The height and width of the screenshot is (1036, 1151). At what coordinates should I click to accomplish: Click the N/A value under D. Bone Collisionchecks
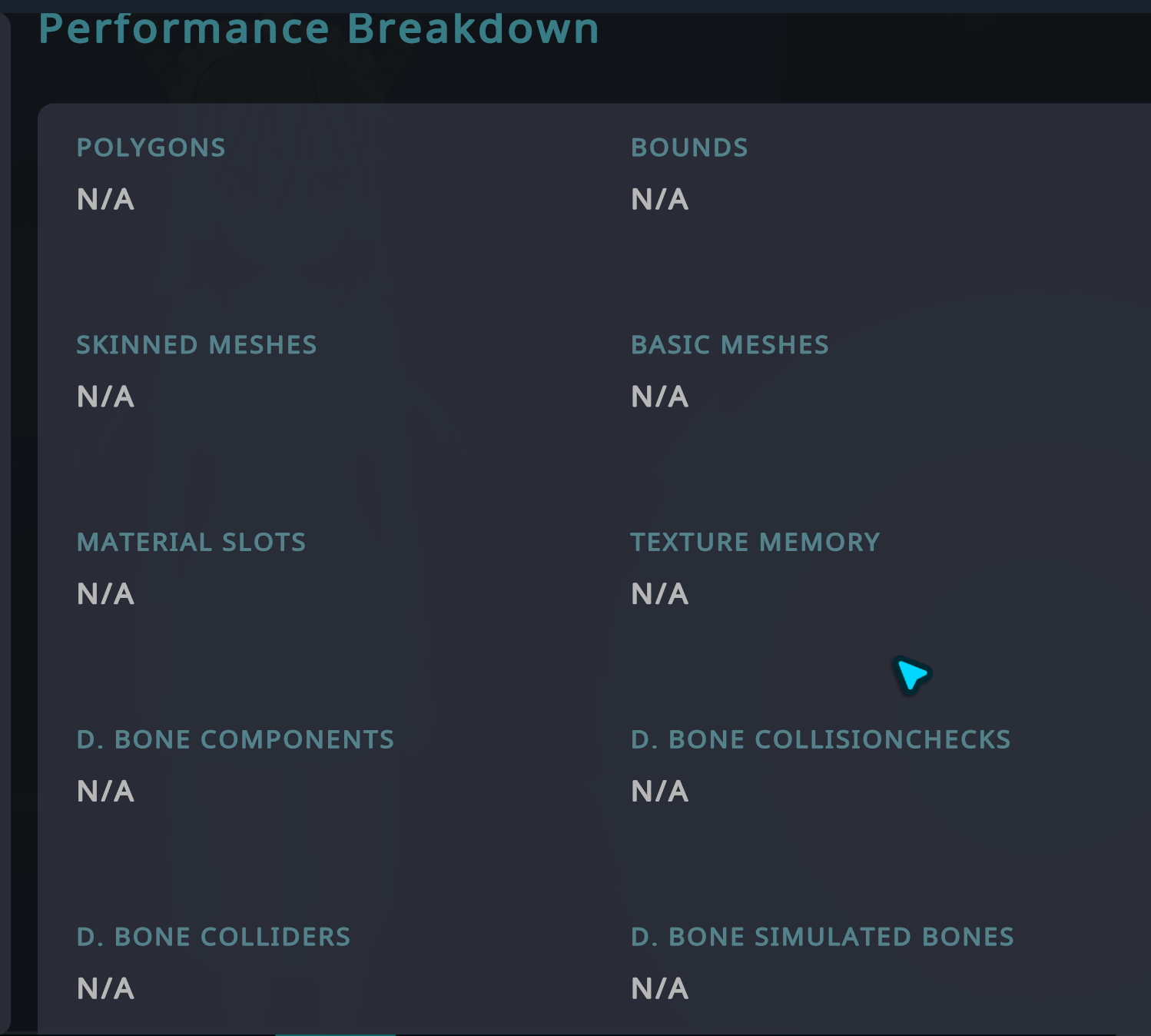coord(660,792)
